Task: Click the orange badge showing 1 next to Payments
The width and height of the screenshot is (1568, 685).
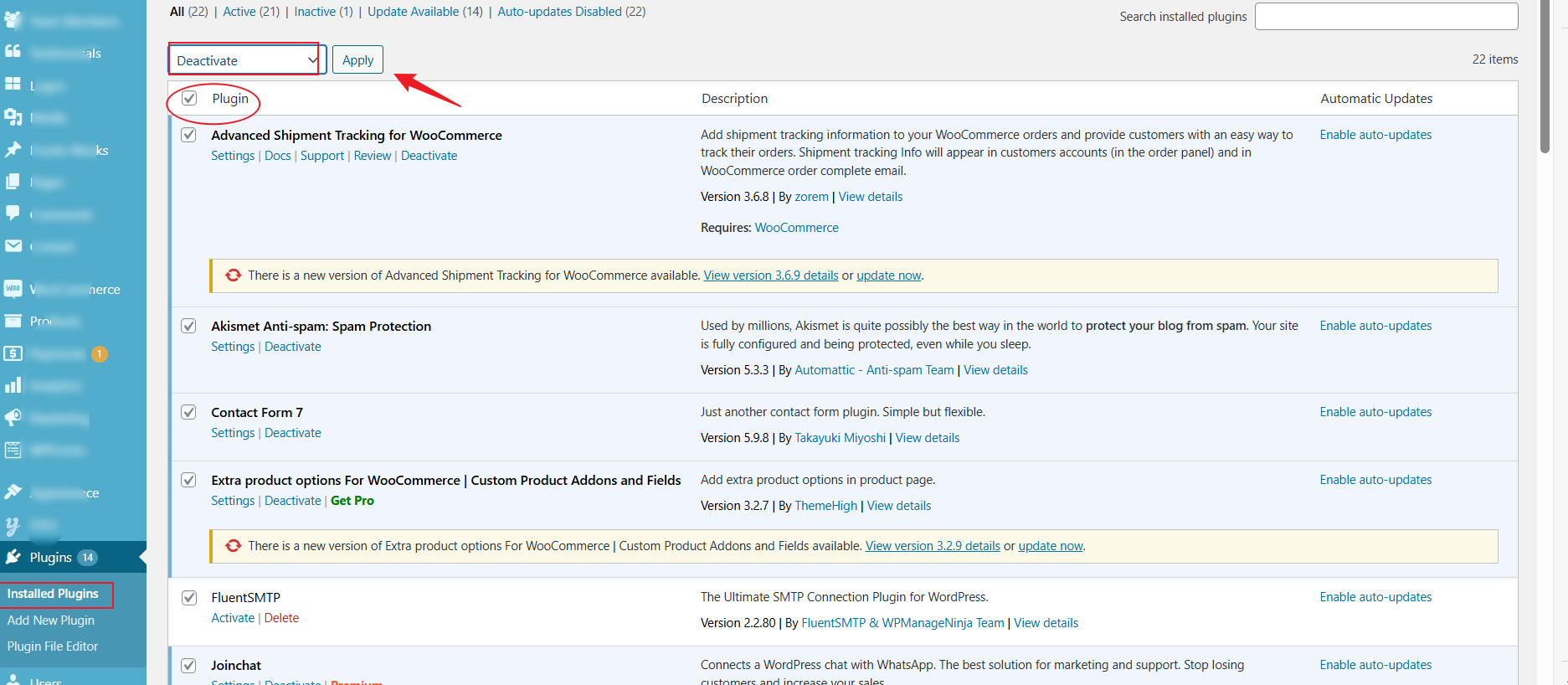Action: [99, 354]
